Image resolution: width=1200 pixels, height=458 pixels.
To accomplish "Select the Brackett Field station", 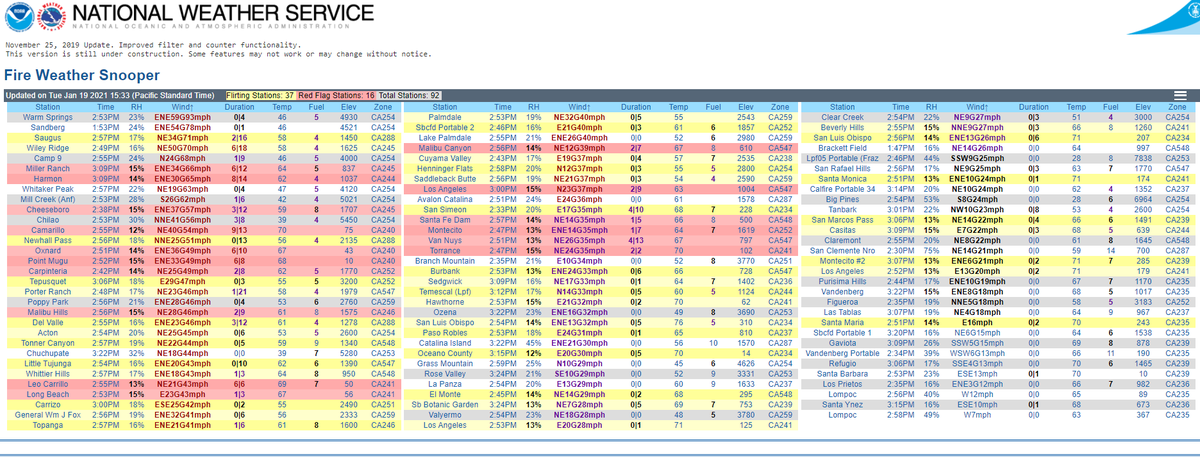I will (x=842, y=147).
